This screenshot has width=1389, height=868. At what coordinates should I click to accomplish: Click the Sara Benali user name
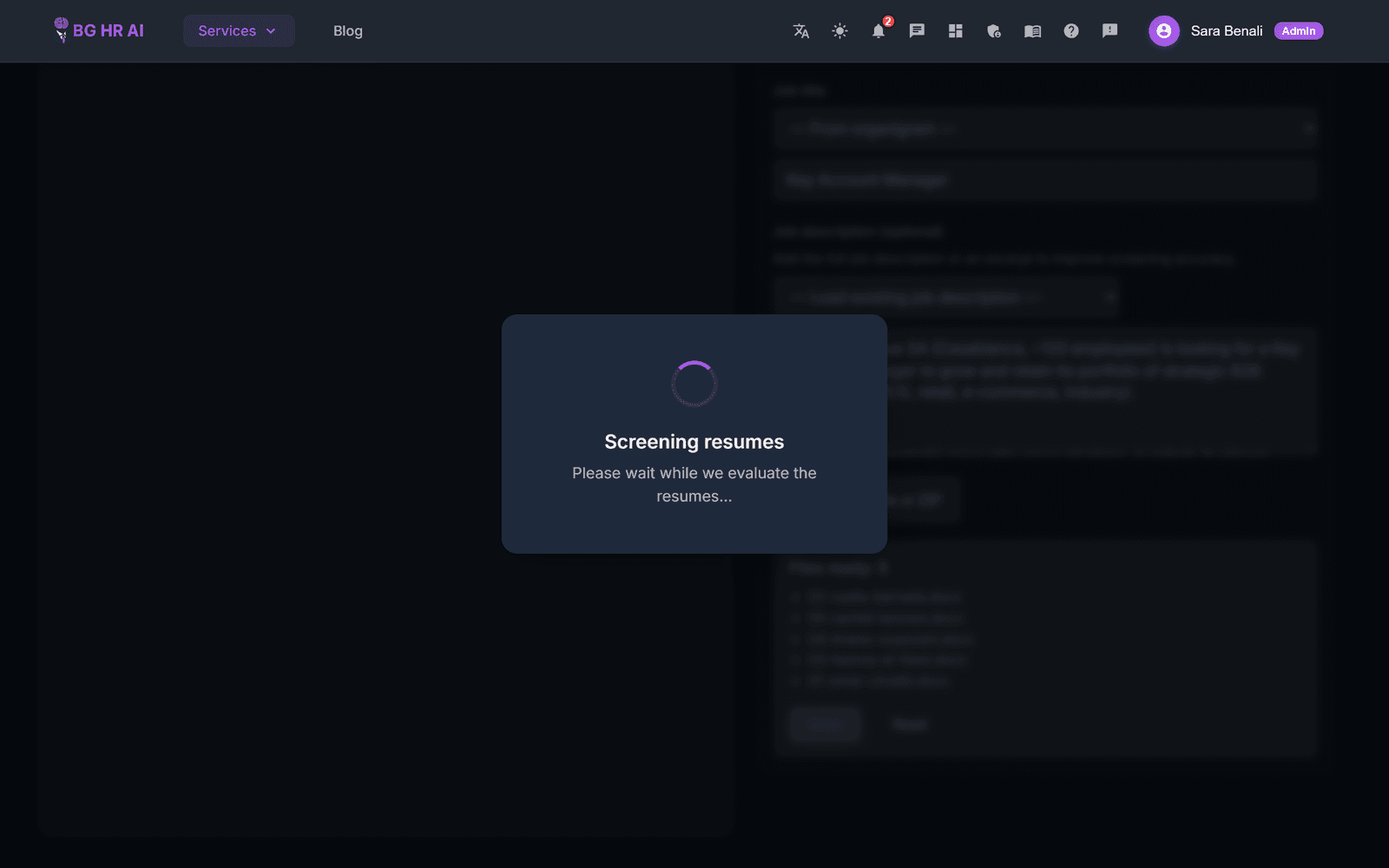point(1227,31)
